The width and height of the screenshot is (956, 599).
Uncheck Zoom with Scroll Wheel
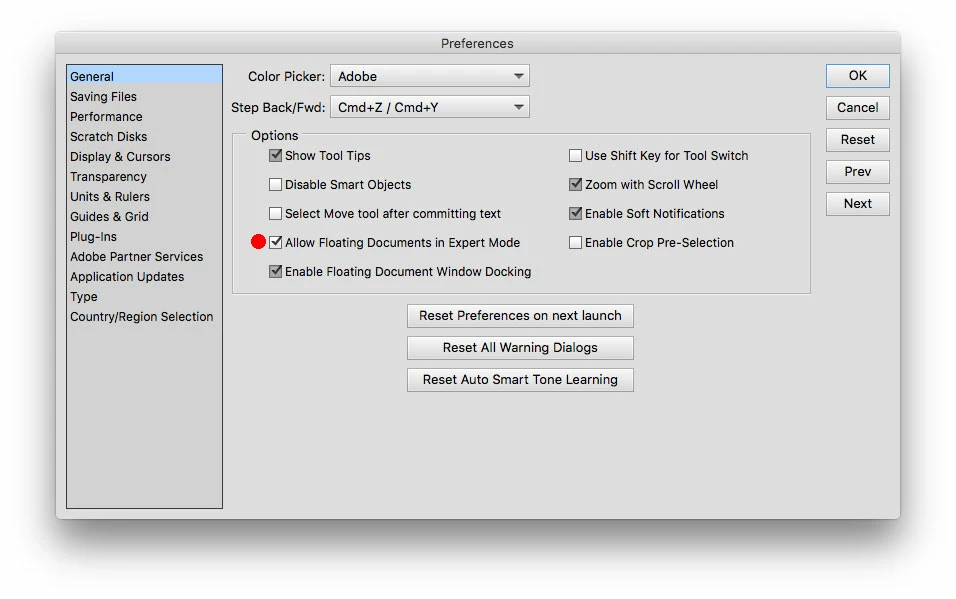(575, 184)
